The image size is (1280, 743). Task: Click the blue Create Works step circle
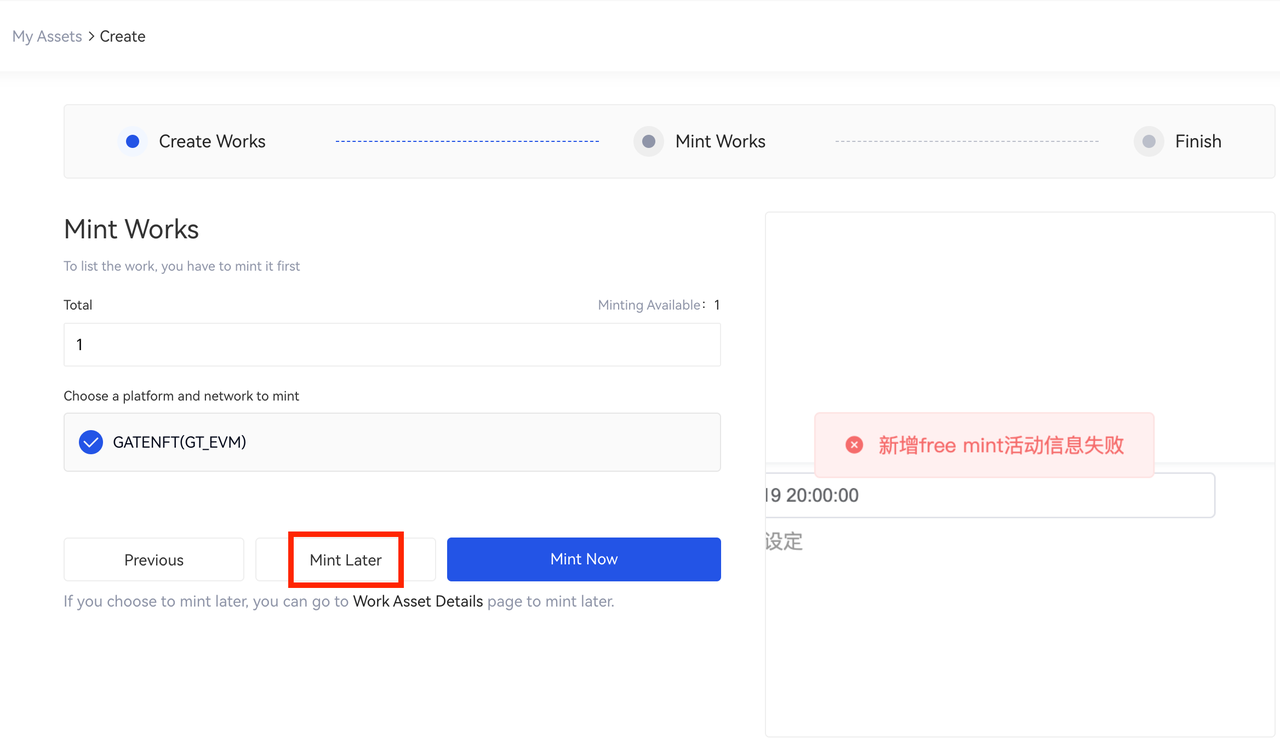pyautogui.click(x=132, y=142)
